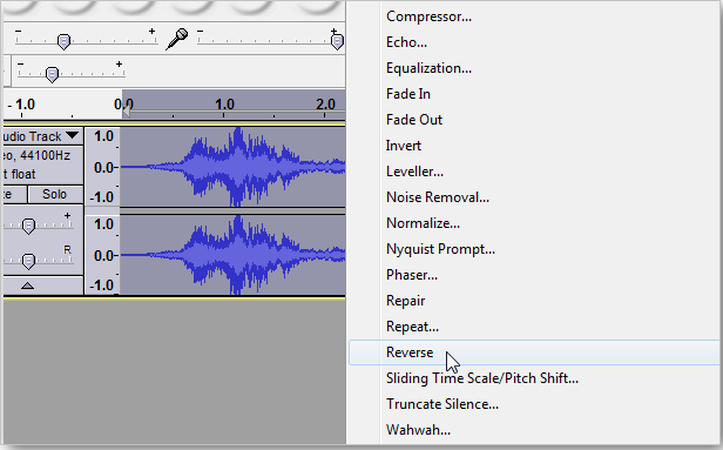Click the playback speed slider handle
The width and height of the screenshot is (723, 450).
pyautogui.click(x=52, y=74)
